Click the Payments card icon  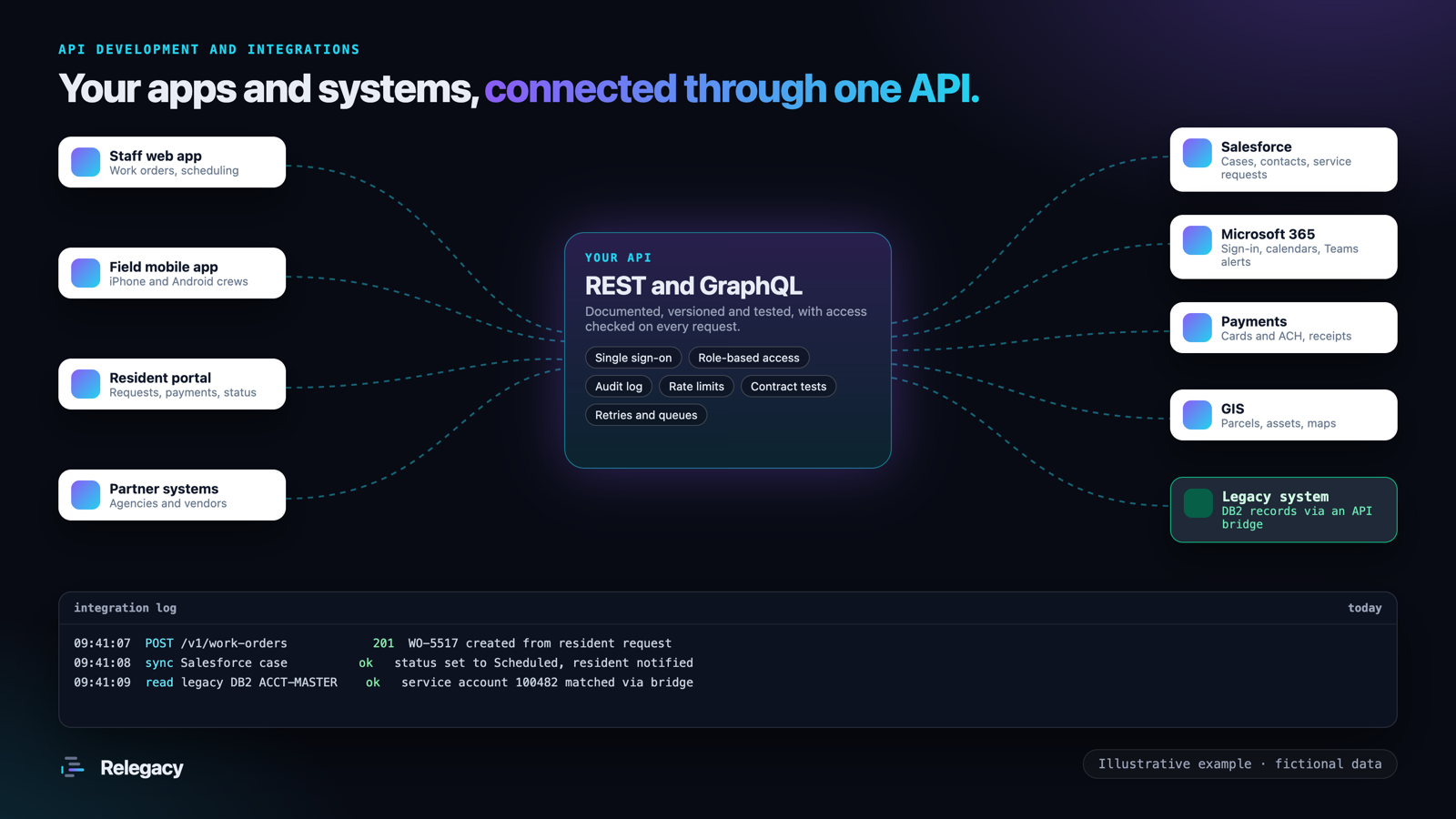point(1198,328)
